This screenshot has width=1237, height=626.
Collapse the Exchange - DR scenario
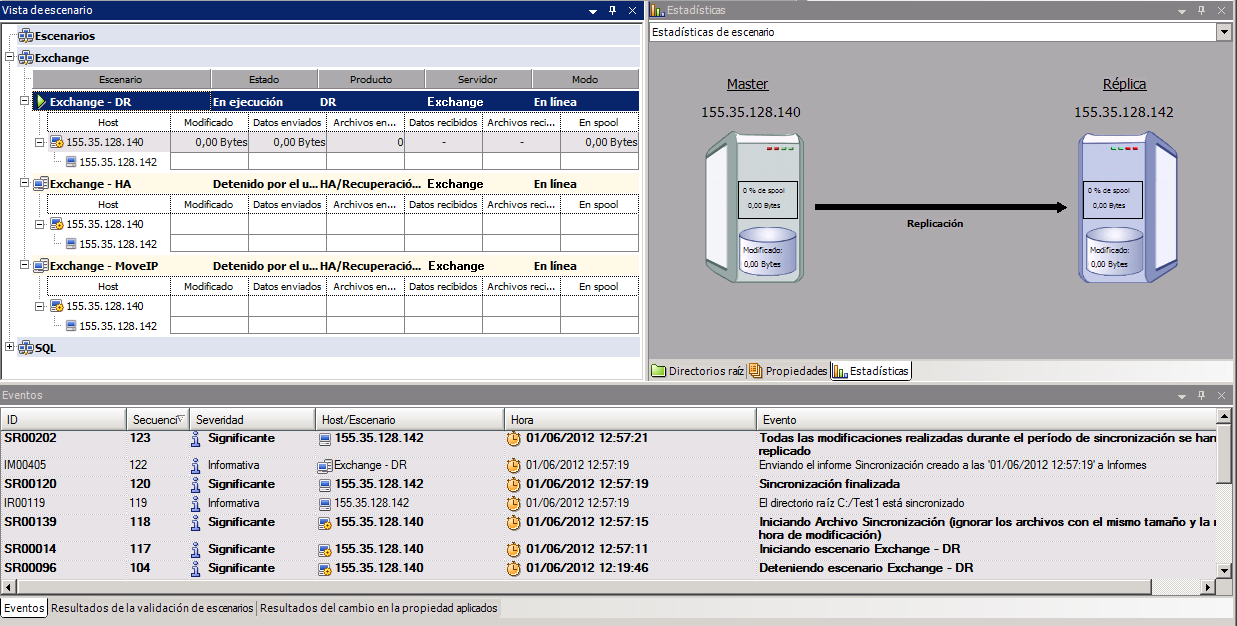coord(25,102)
